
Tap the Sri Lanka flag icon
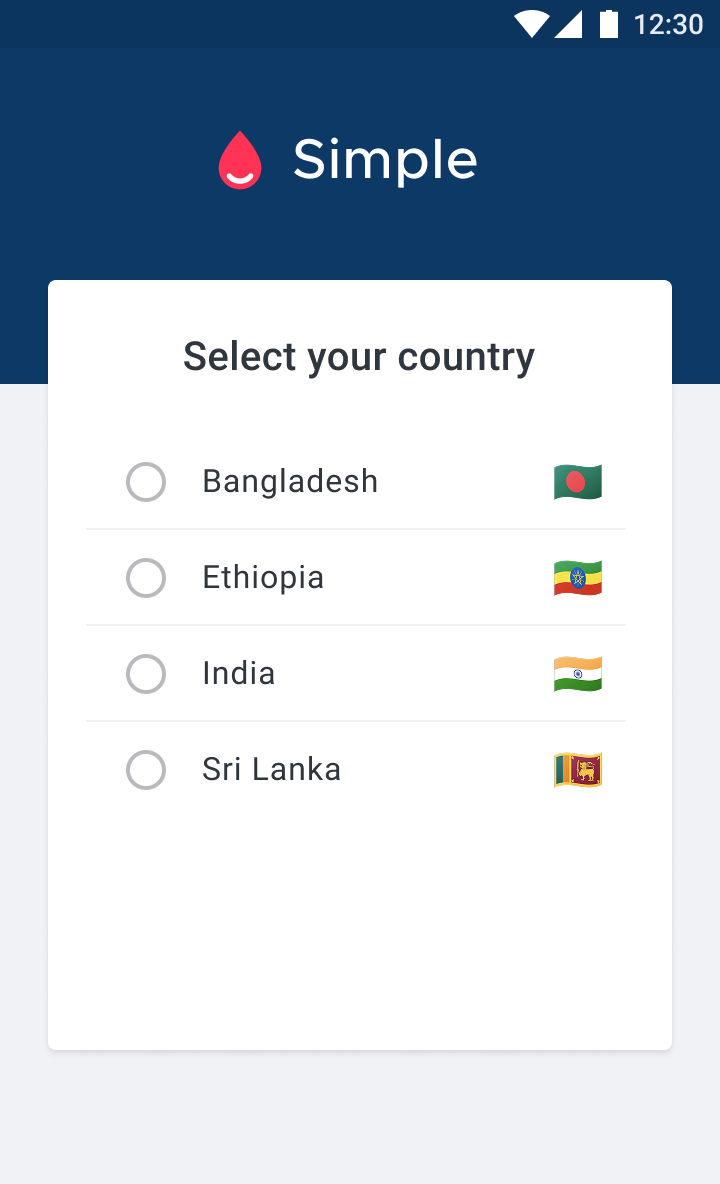tap(578, 770)
